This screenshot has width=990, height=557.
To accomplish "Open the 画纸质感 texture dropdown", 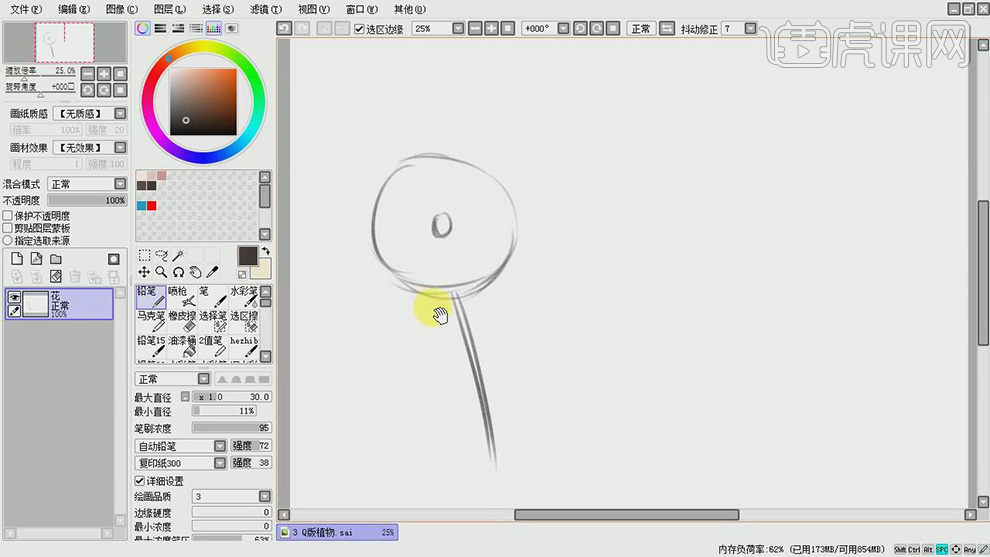I will pyautogui.click(x=120, y=114).
